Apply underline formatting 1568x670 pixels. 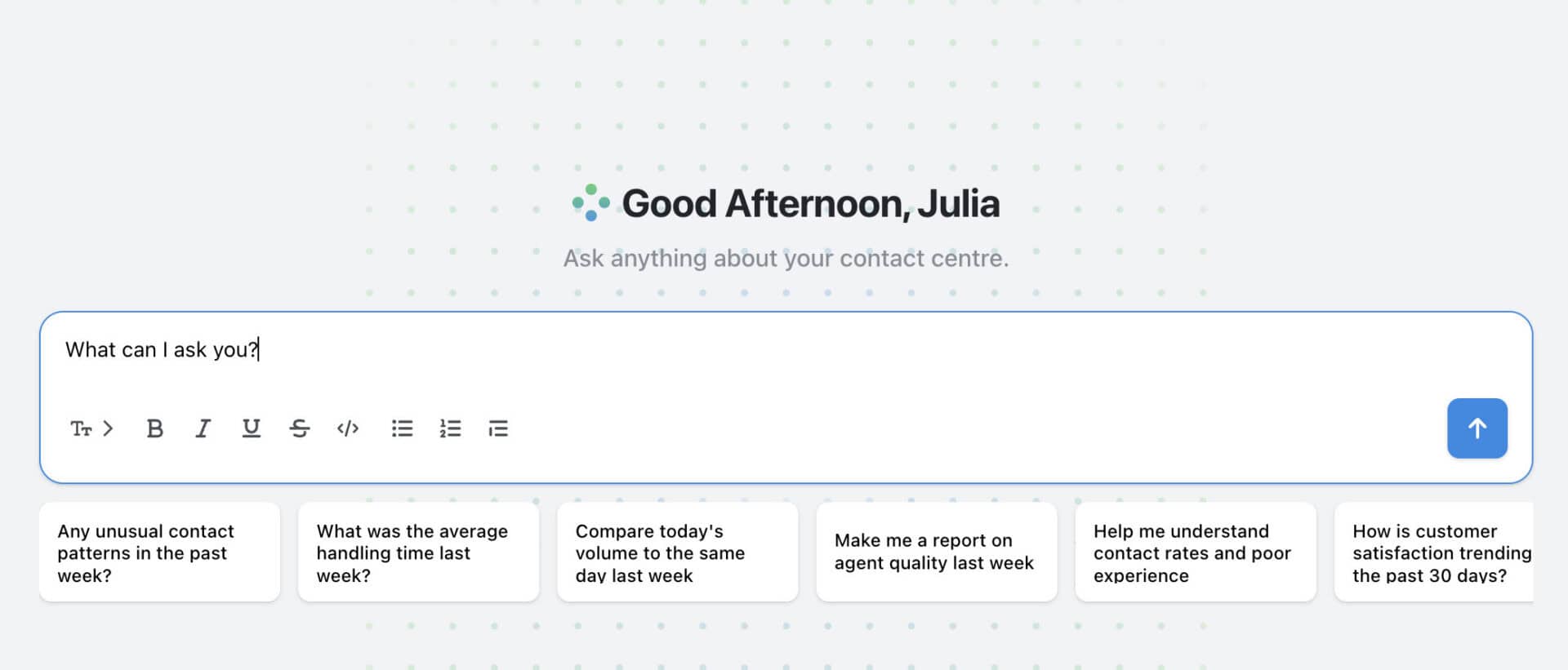pos(251,428)
